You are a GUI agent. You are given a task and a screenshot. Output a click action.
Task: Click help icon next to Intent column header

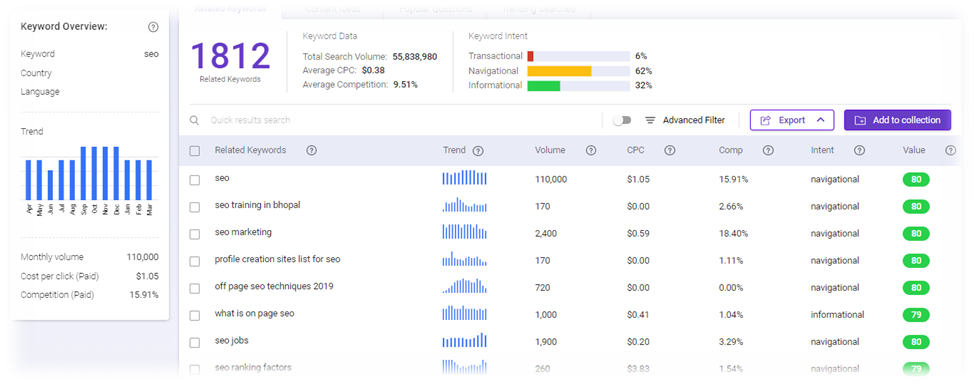tap(859, 150)
